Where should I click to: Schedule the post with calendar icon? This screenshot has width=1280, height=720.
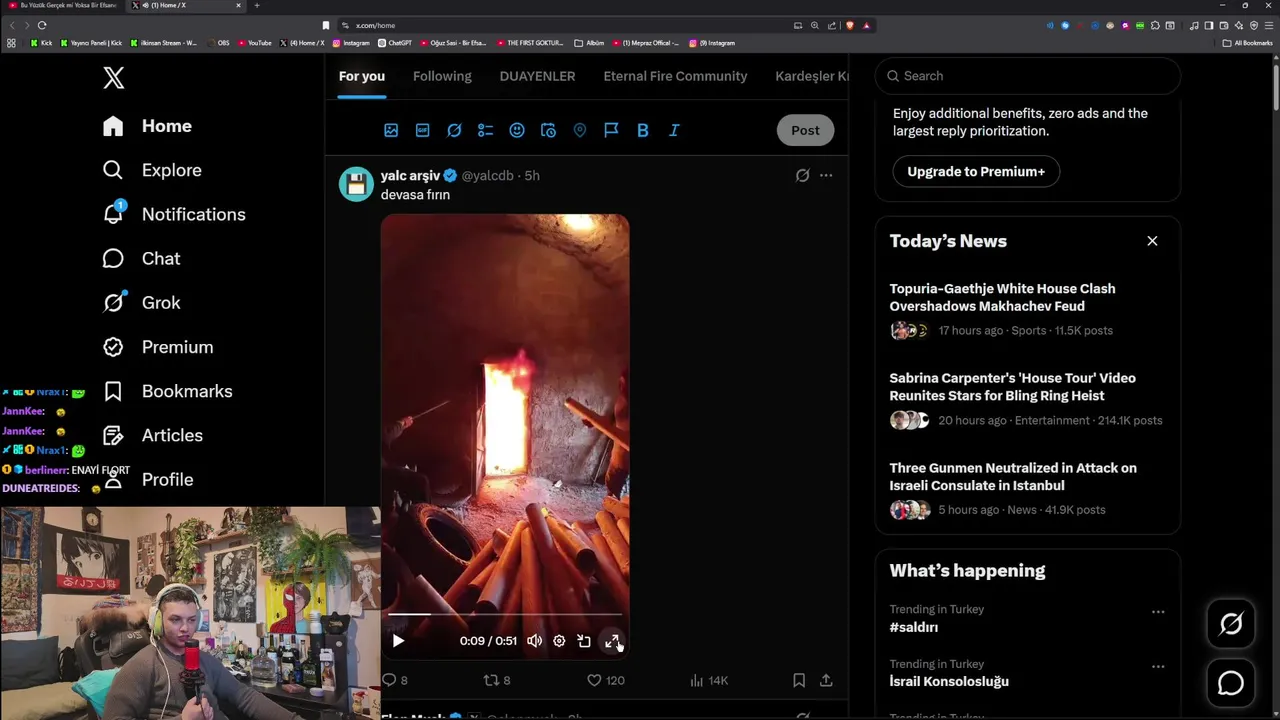point(548,130)
